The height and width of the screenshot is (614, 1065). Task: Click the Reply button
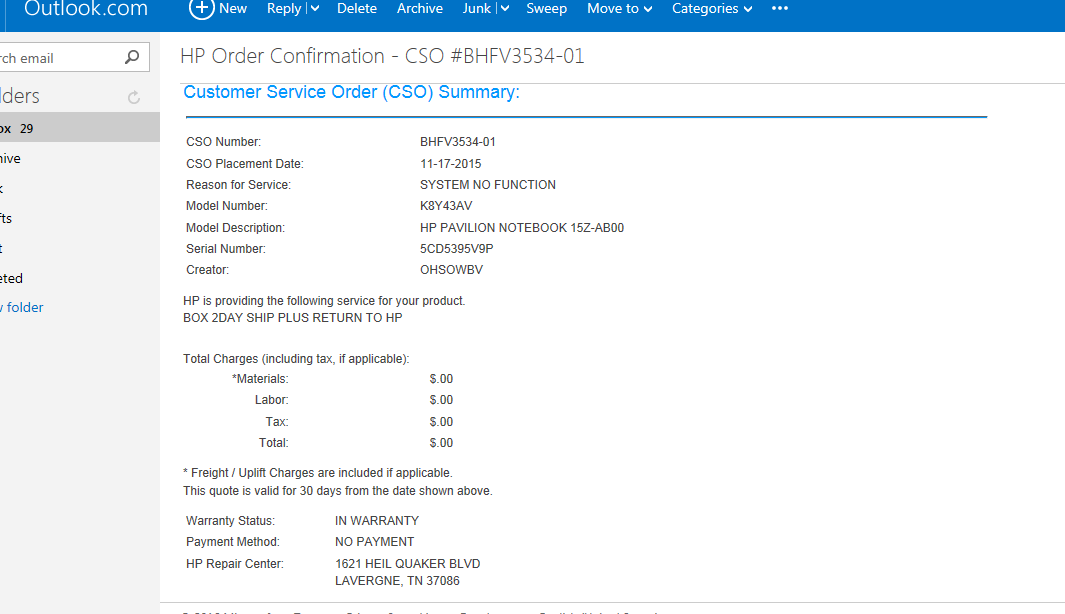coord(284,9)
